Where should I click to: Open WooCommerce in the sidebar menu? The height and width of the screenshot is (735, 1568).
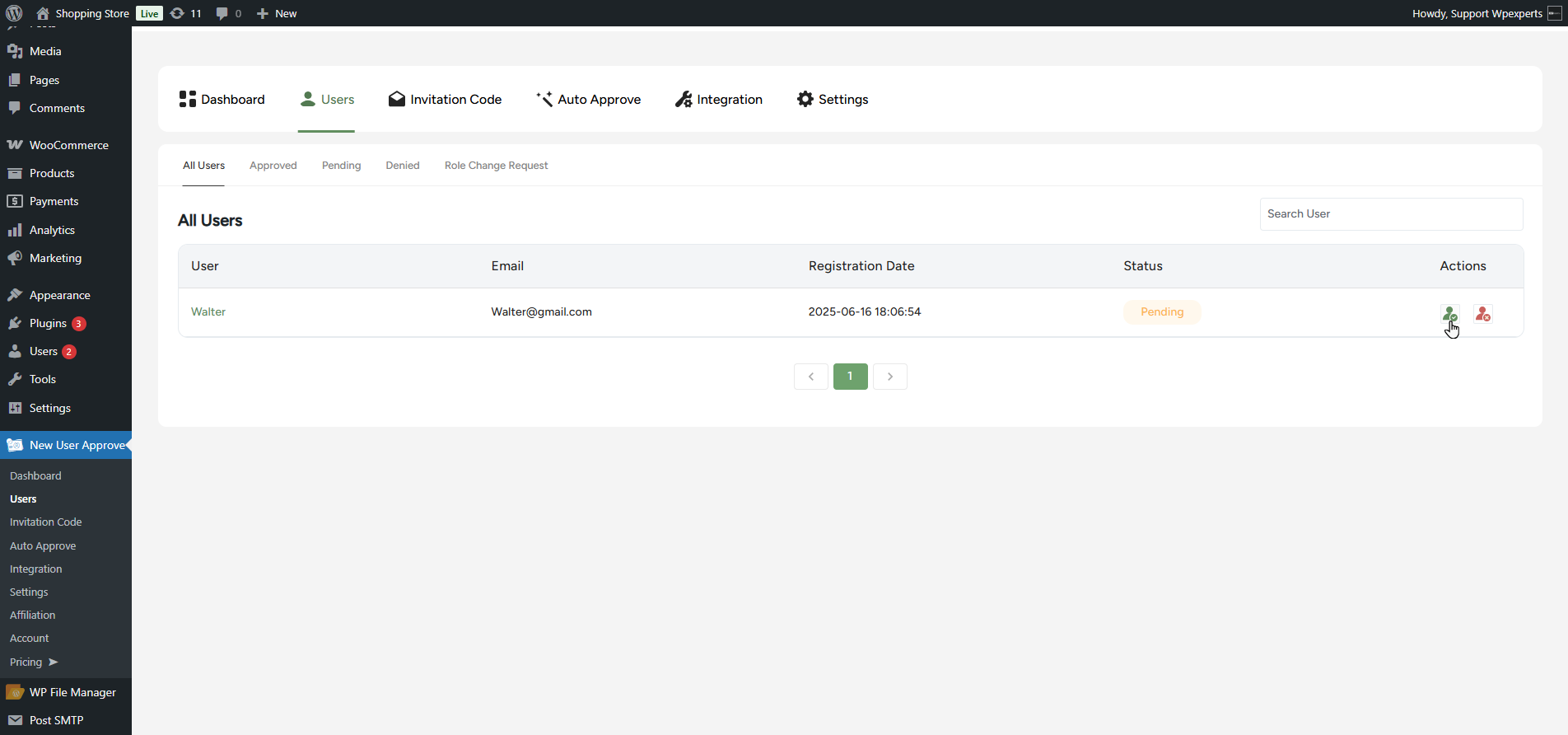(68, 145)
